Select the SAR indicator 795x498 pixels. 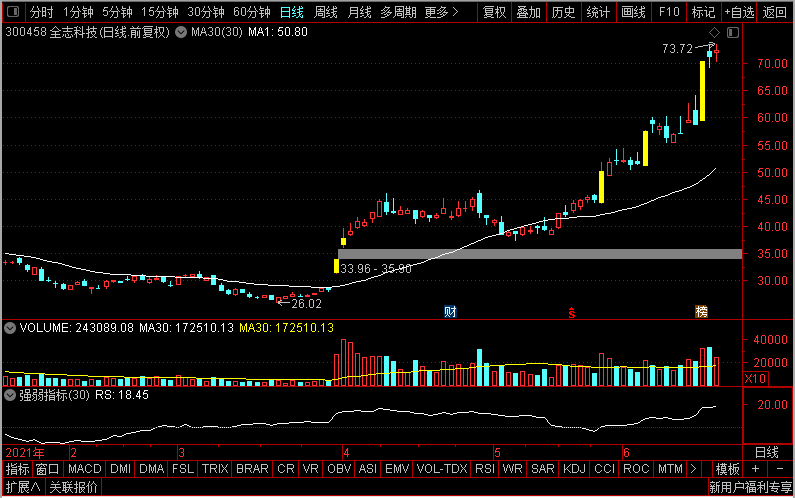(x=543, y=469)
